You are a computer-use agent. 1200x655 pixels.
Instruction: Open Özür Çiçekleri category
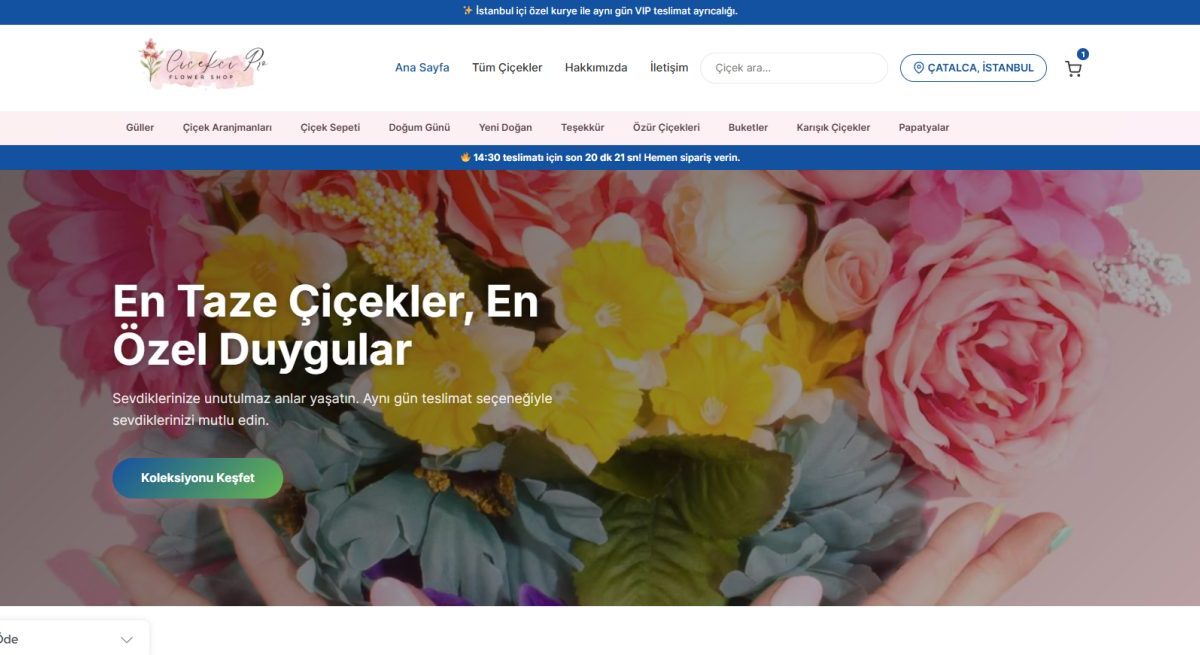pos(666,128)
